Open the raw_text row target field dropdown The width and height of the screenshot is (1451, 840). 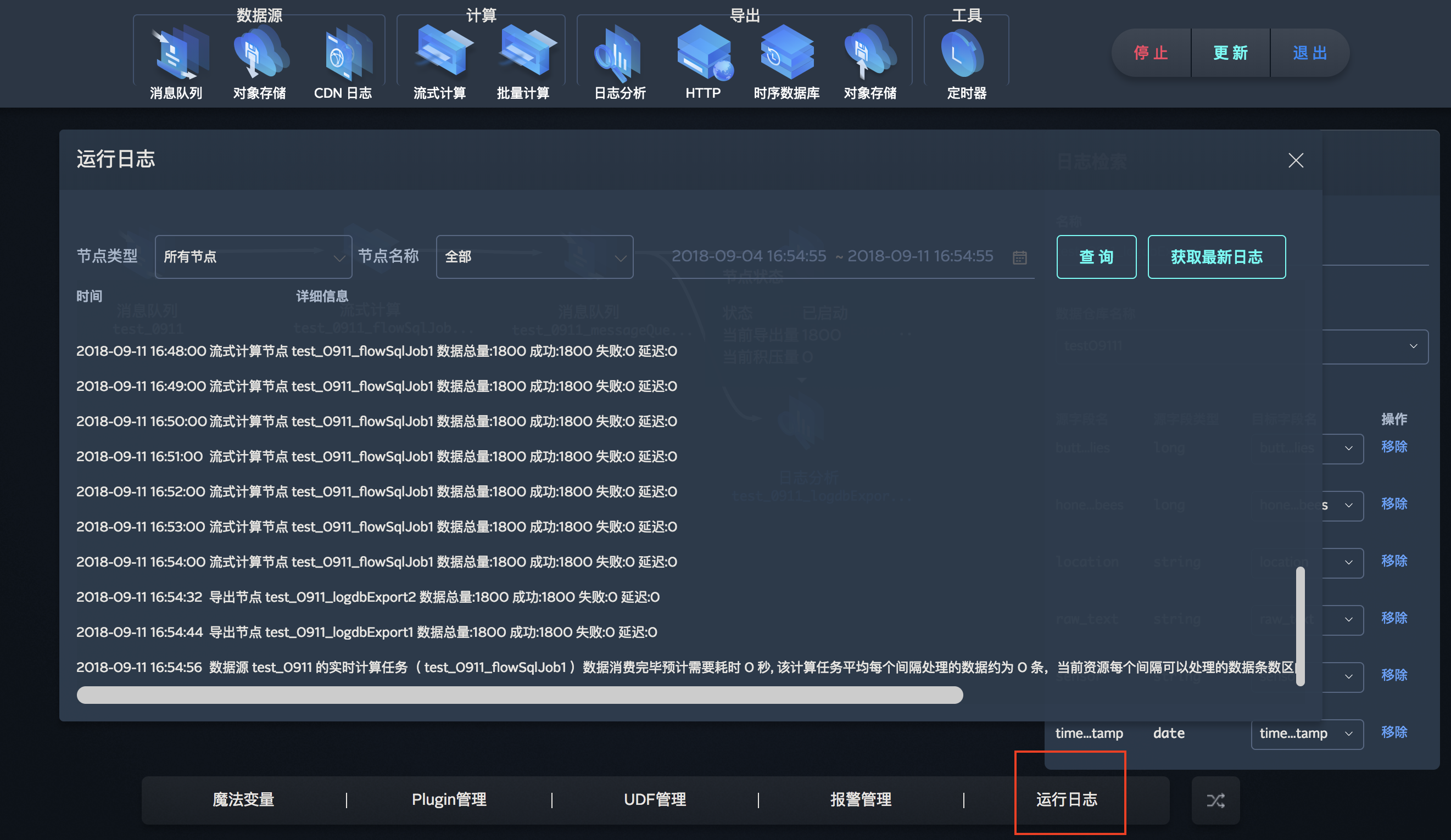pos(1343,620)
